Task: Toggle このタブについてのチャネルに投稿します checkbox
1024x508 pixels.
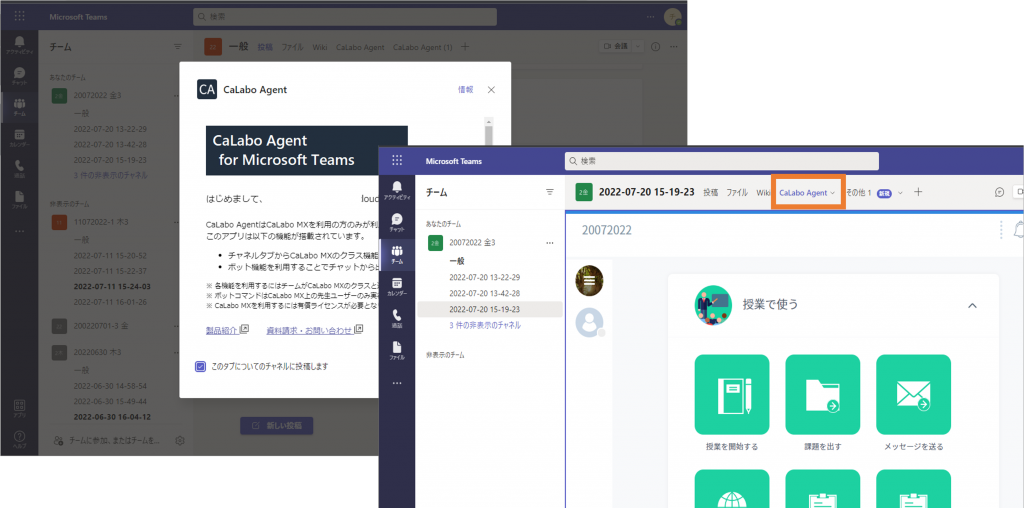Action: pos(200,366)
